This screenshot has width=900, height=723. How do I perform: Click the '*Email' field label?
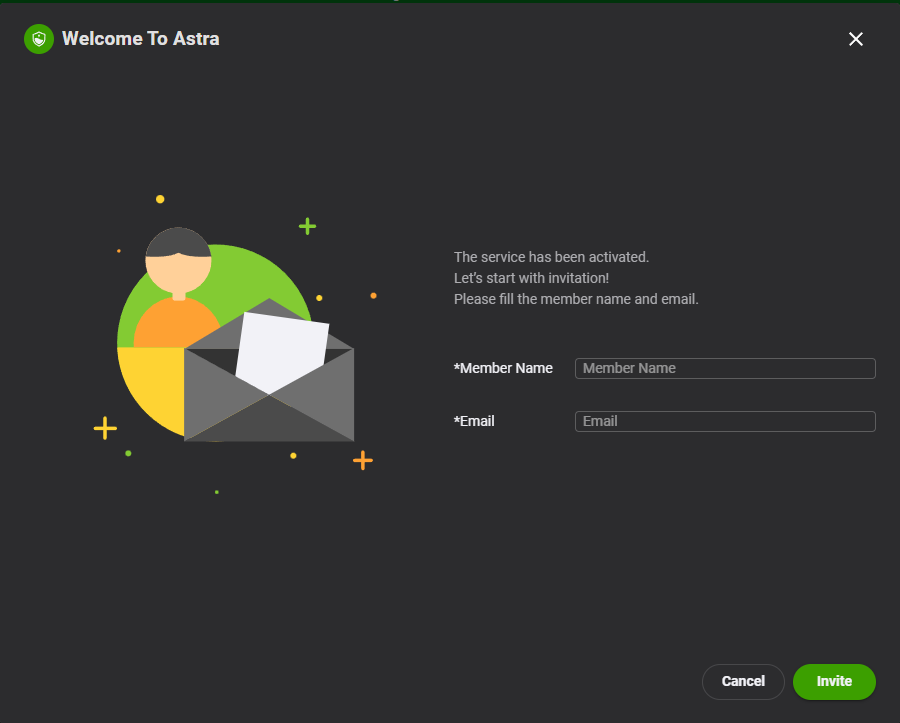coord(474,421)
